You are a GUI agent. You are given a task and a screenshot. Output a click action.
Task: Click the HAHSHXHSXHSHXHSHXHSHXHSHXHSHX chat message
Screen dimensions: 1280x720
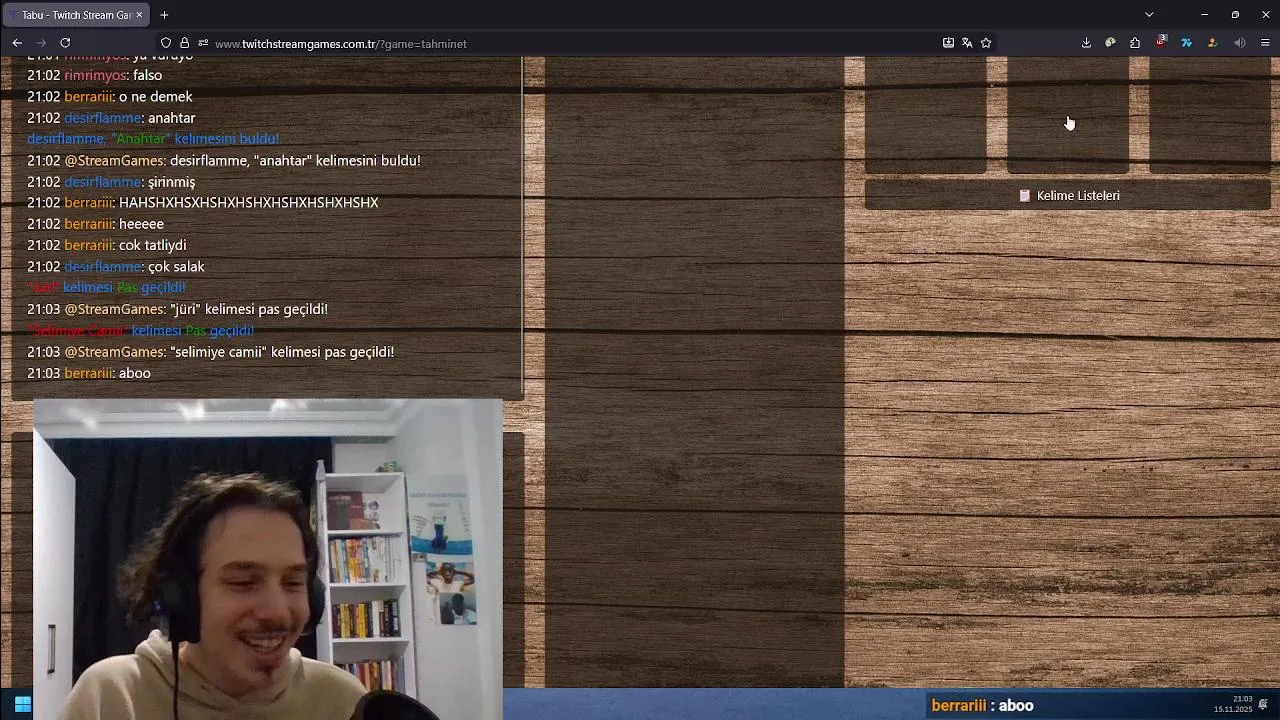(x=248, y=202)
